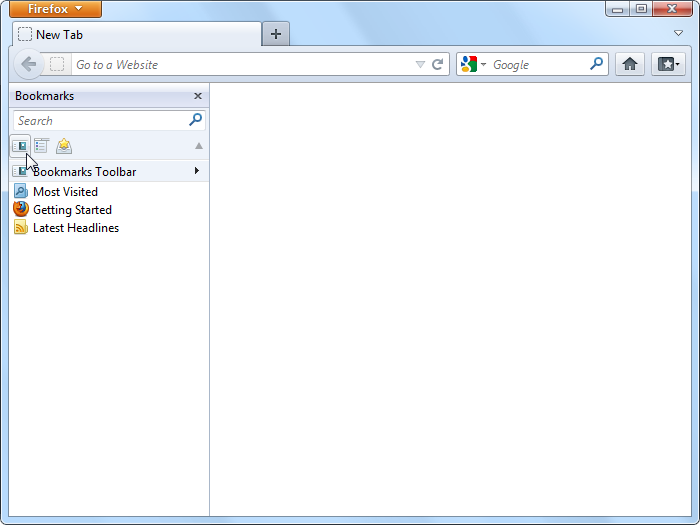This screenshot has height=525, width=700.
Task: Click the magnifier in the Google search box
Action: click(597, 64)
